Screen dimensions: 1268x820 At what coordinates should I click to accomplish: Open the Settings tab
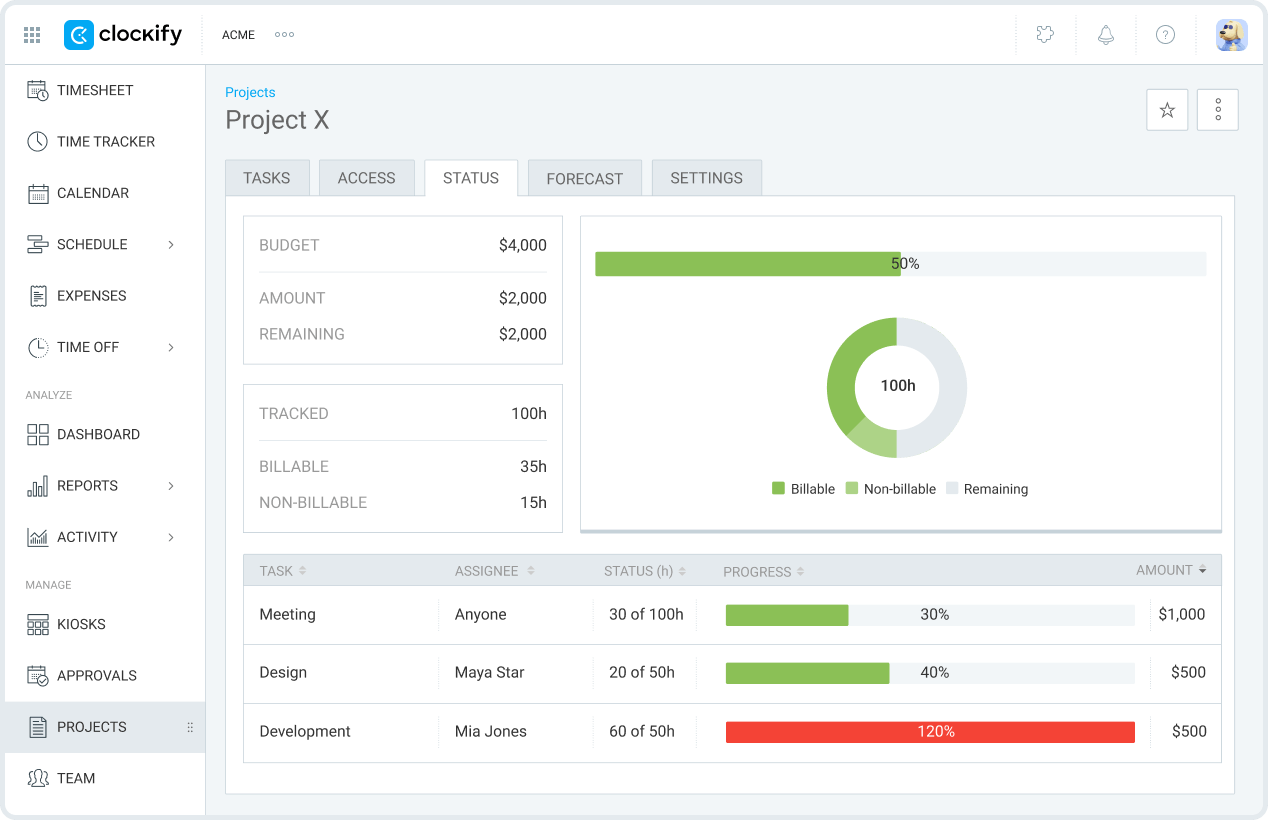[x=706, y=177]
